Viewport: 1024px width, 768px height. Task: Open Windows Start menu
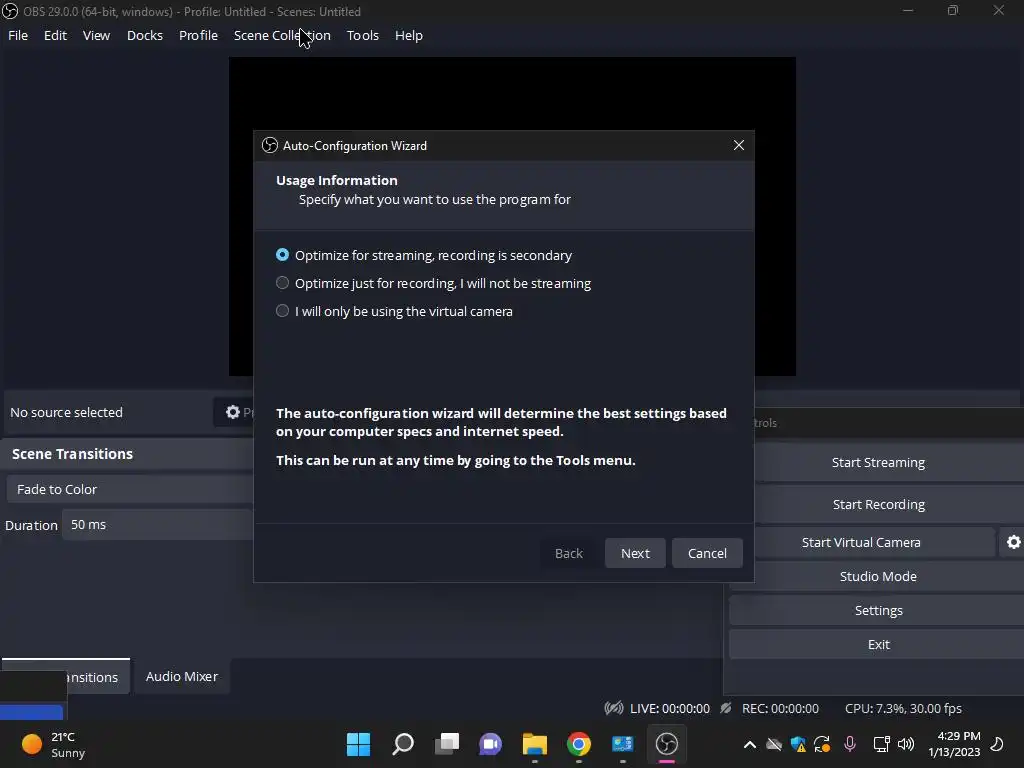[358, 744]
